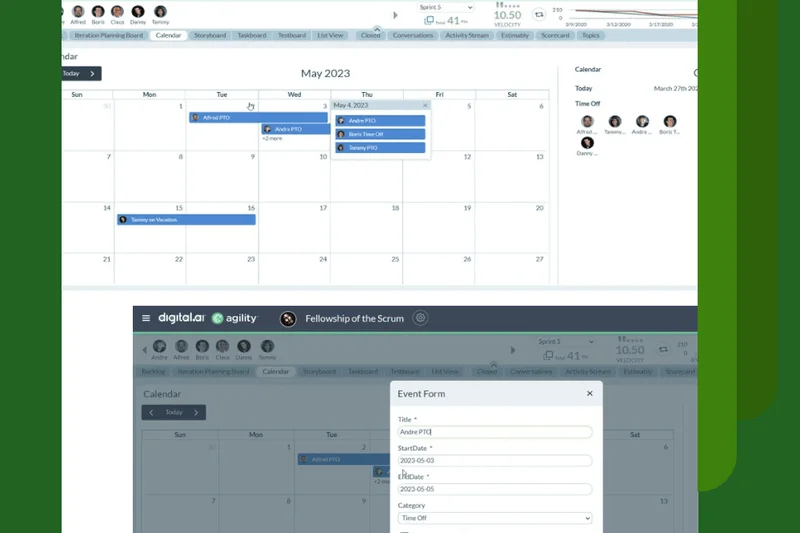The width and height of the screenshot is (800, 533).
Task: Open the Topics tab in the May 2023 window
Action: coord(591,35)
